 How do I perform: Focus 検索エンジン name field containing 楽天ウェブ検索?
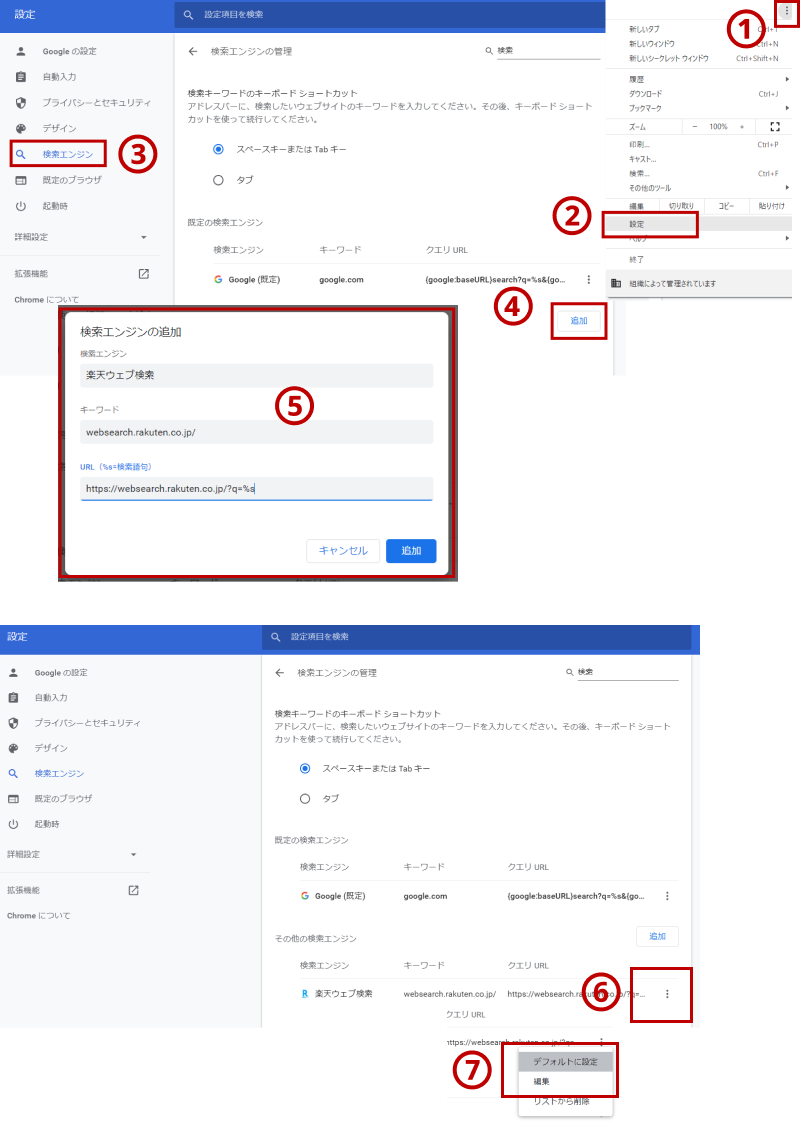click(257, 375)
